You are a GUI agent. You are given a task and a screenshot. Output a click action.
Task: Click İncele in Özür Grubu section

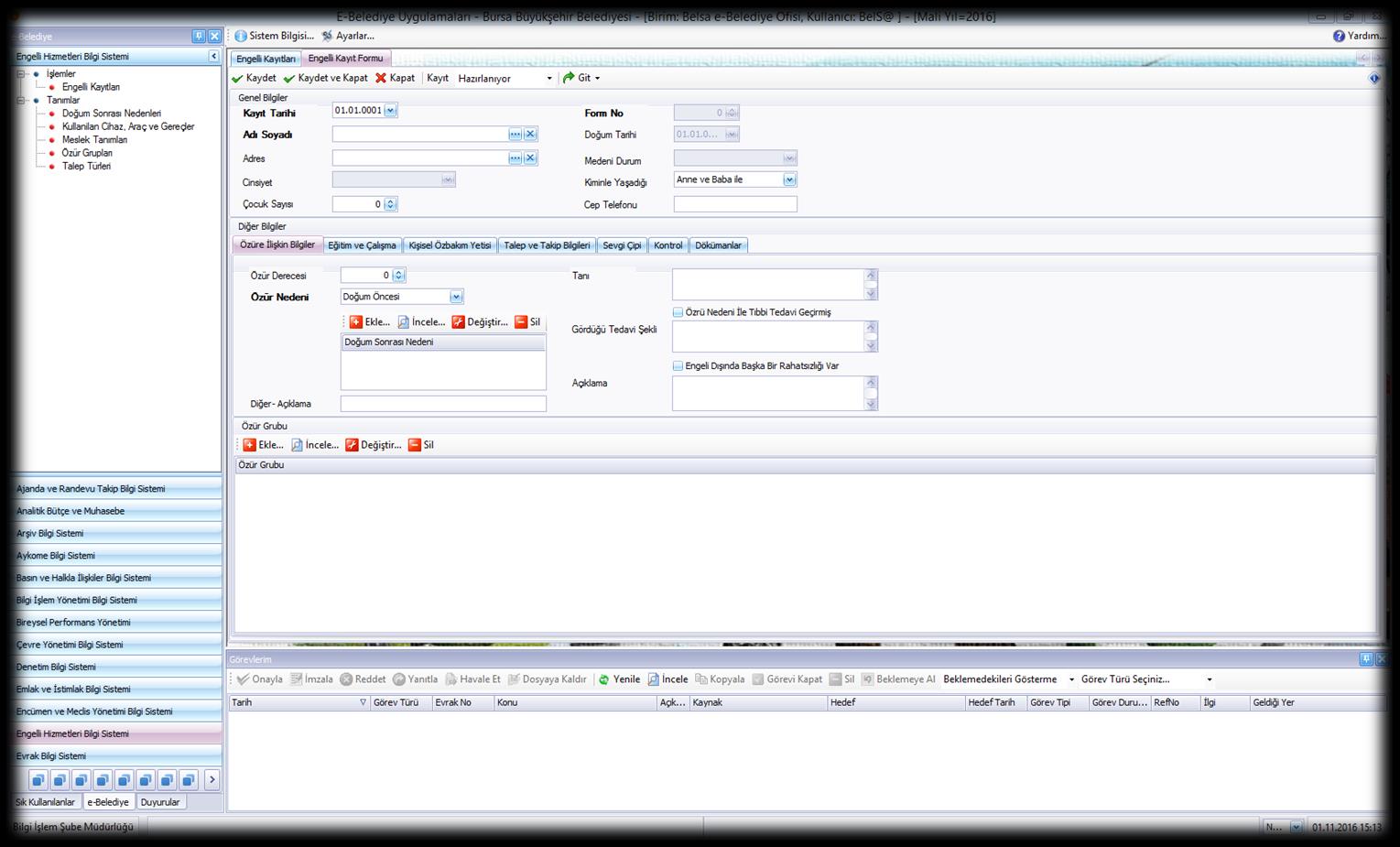click(x=315, y=445)
